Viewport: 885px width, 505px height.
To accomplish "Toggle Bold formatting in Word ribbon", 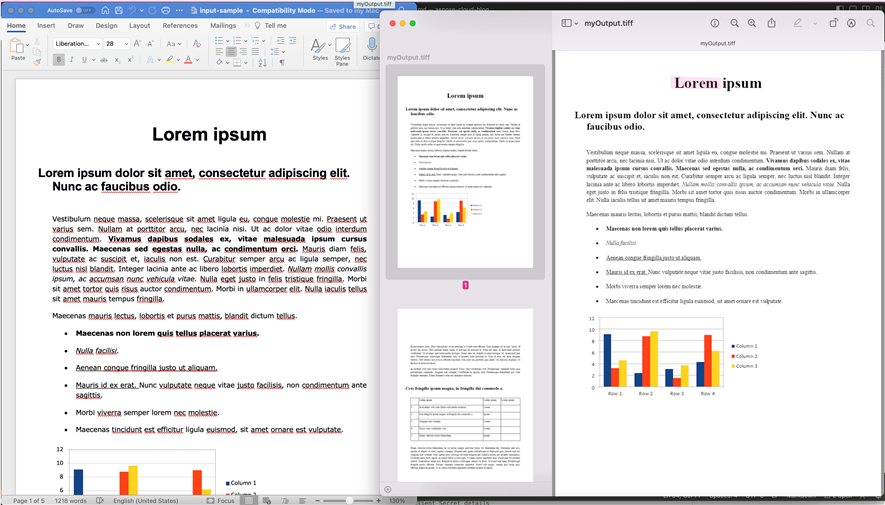I will point(59,59).
